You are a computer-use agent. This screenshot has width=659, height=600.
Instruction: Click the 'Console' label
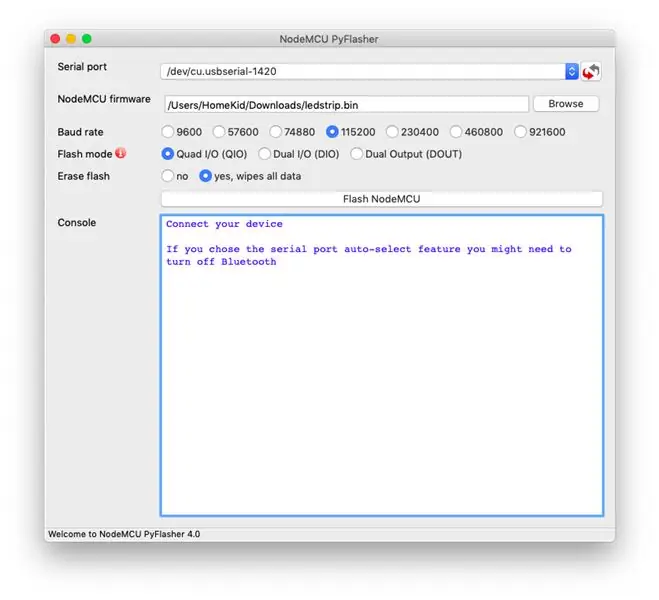(77, 223)
